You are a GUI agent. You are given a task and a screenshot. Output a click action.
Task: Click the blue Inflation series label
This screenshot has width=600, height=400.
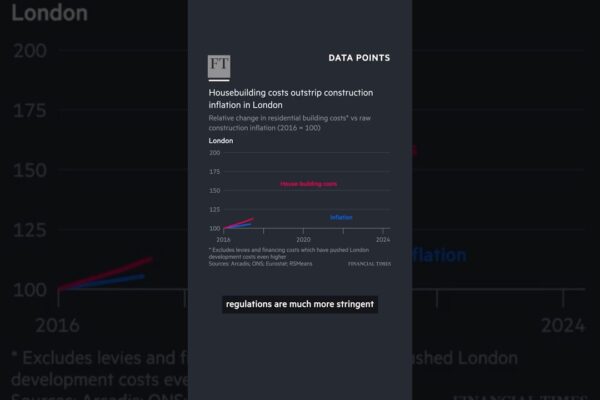pyautogui.click(x=341, y=217)
